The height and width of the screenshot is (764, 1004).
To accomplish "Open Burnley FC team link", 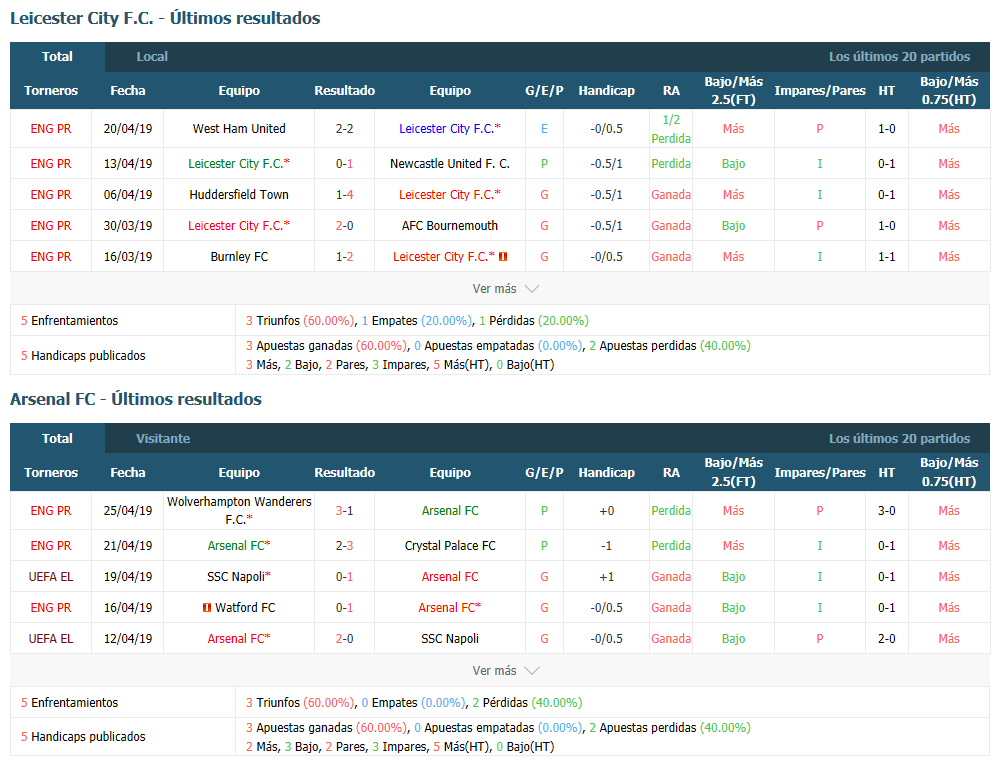I will [239, 257].
